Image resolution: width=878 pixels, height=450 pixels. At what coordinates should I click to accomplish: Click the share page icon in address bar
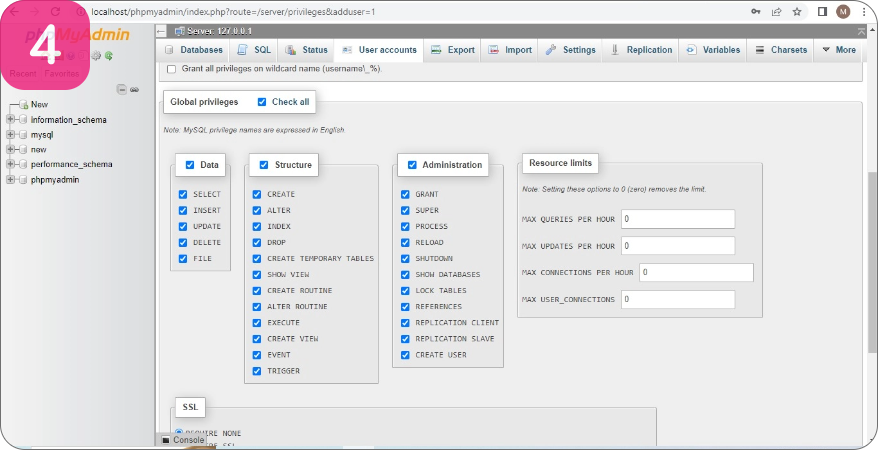click(x=777, y=12)
